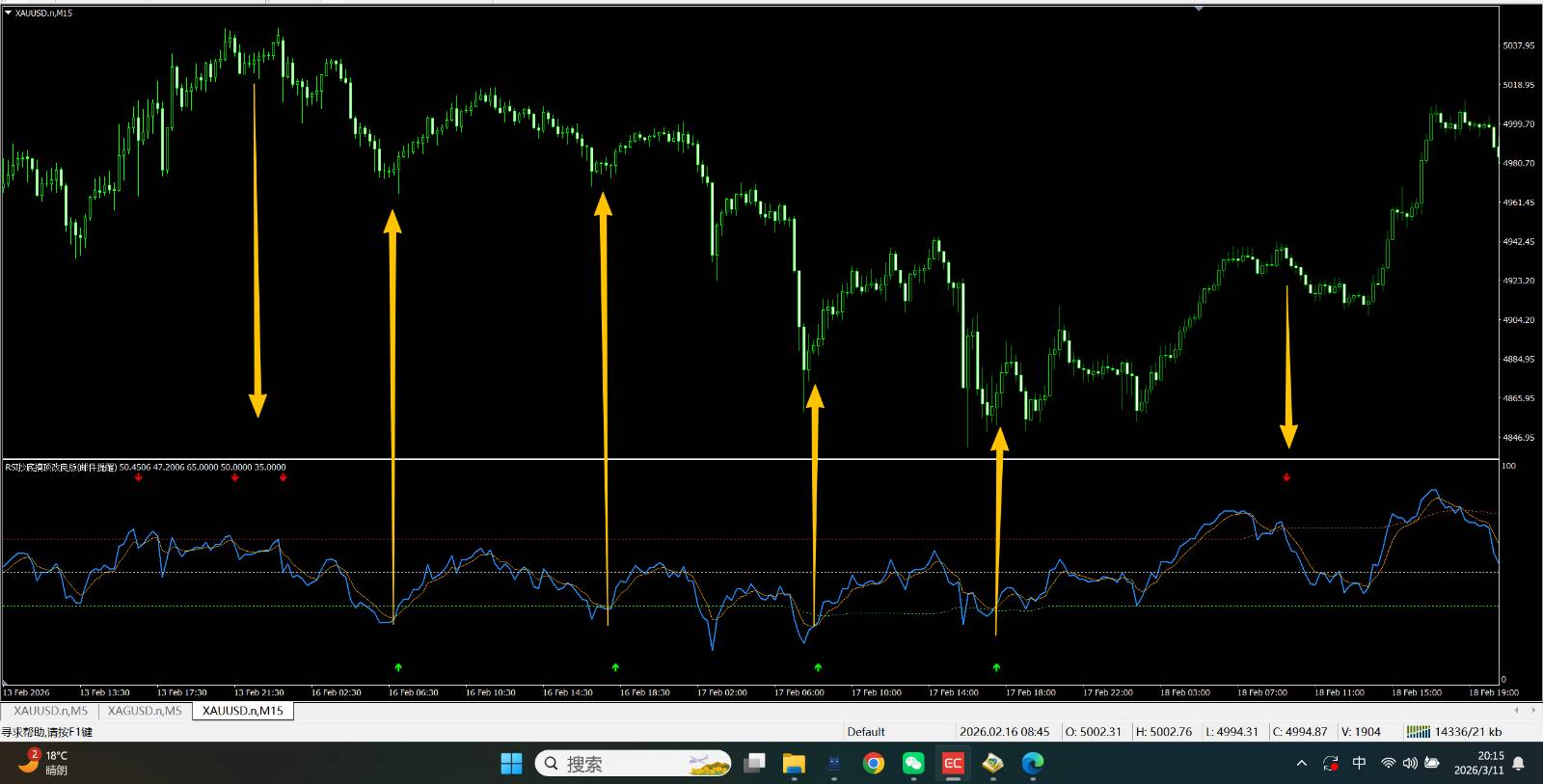Click the 17 Feb 02:00 time axis label
This screenshot has height=784, width=1543.
pos(721,692)
